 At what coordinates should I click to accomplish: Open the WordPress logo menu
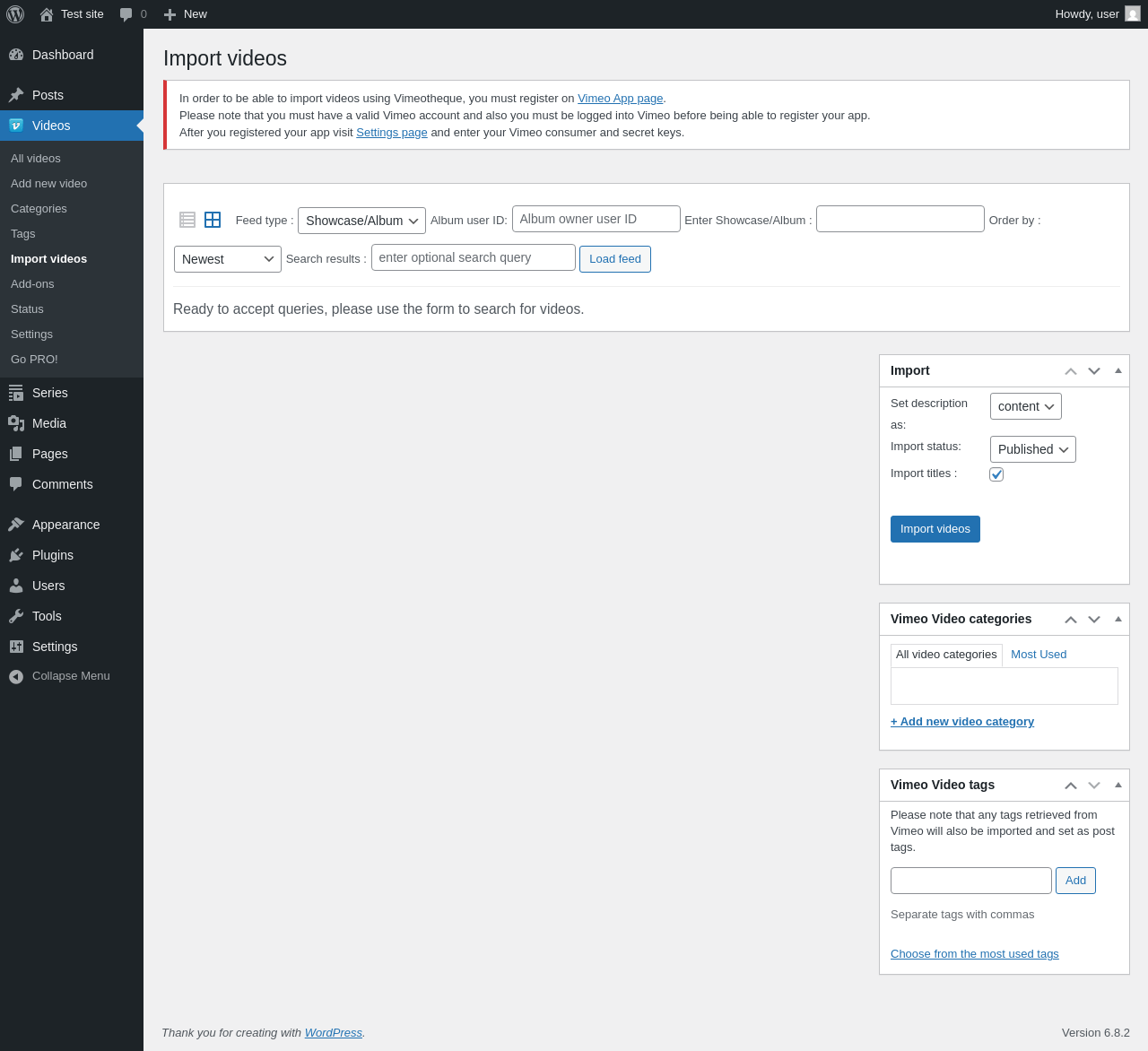pyautogui.click(x=15, y=14)
